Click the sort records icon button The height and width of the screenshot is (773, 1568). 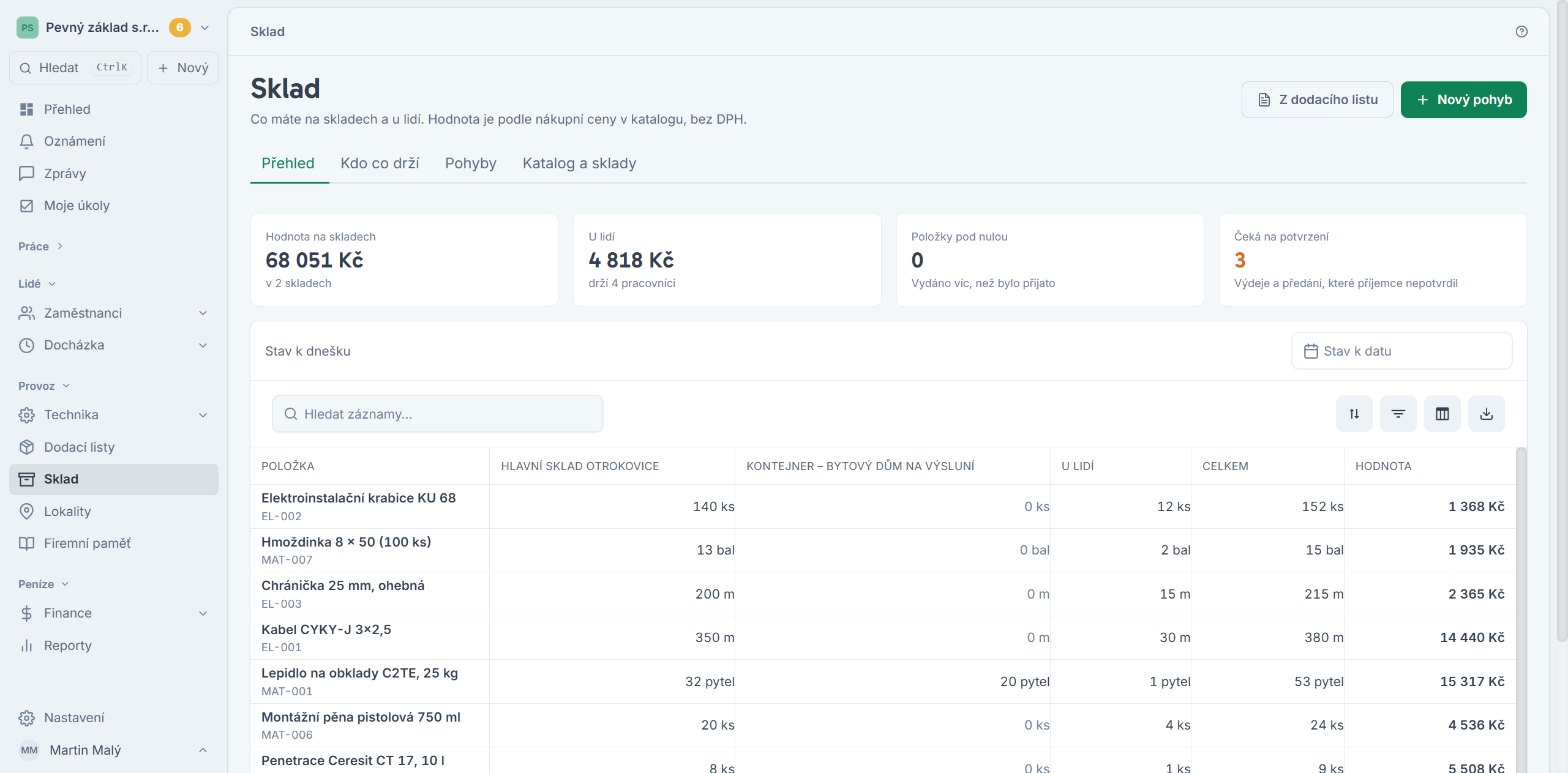pos(1354,414)
